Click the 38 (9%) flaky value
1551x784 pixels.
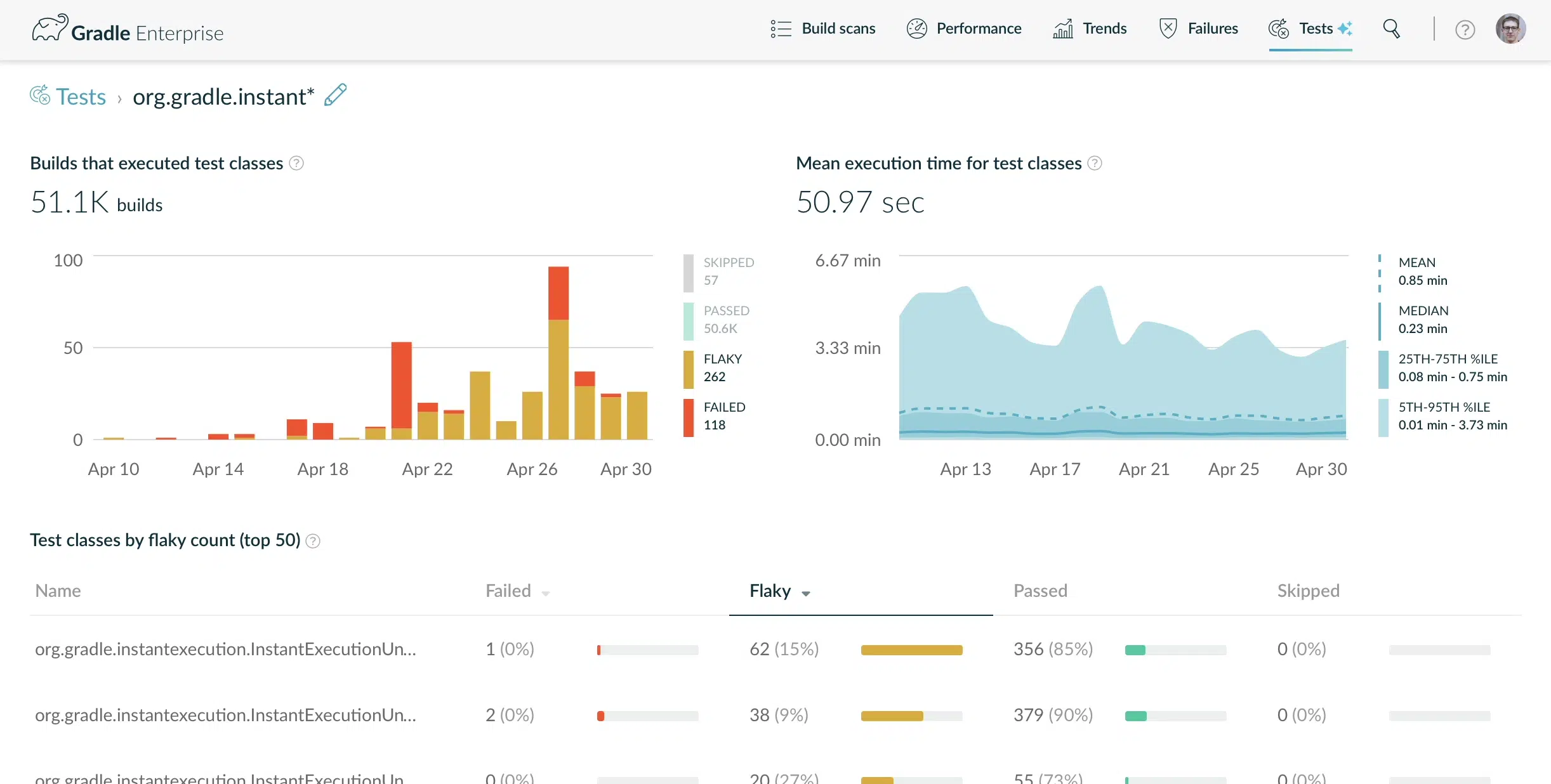click(779, 715)
